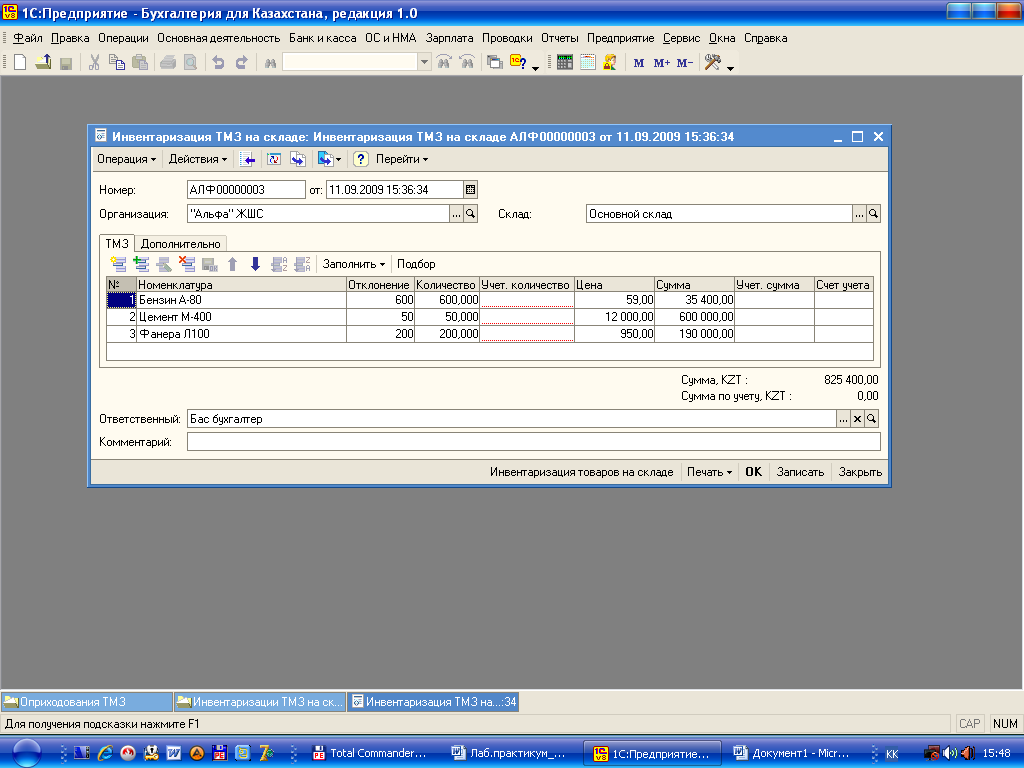Clear Ответственный field with X button

(x=857, y=419)
